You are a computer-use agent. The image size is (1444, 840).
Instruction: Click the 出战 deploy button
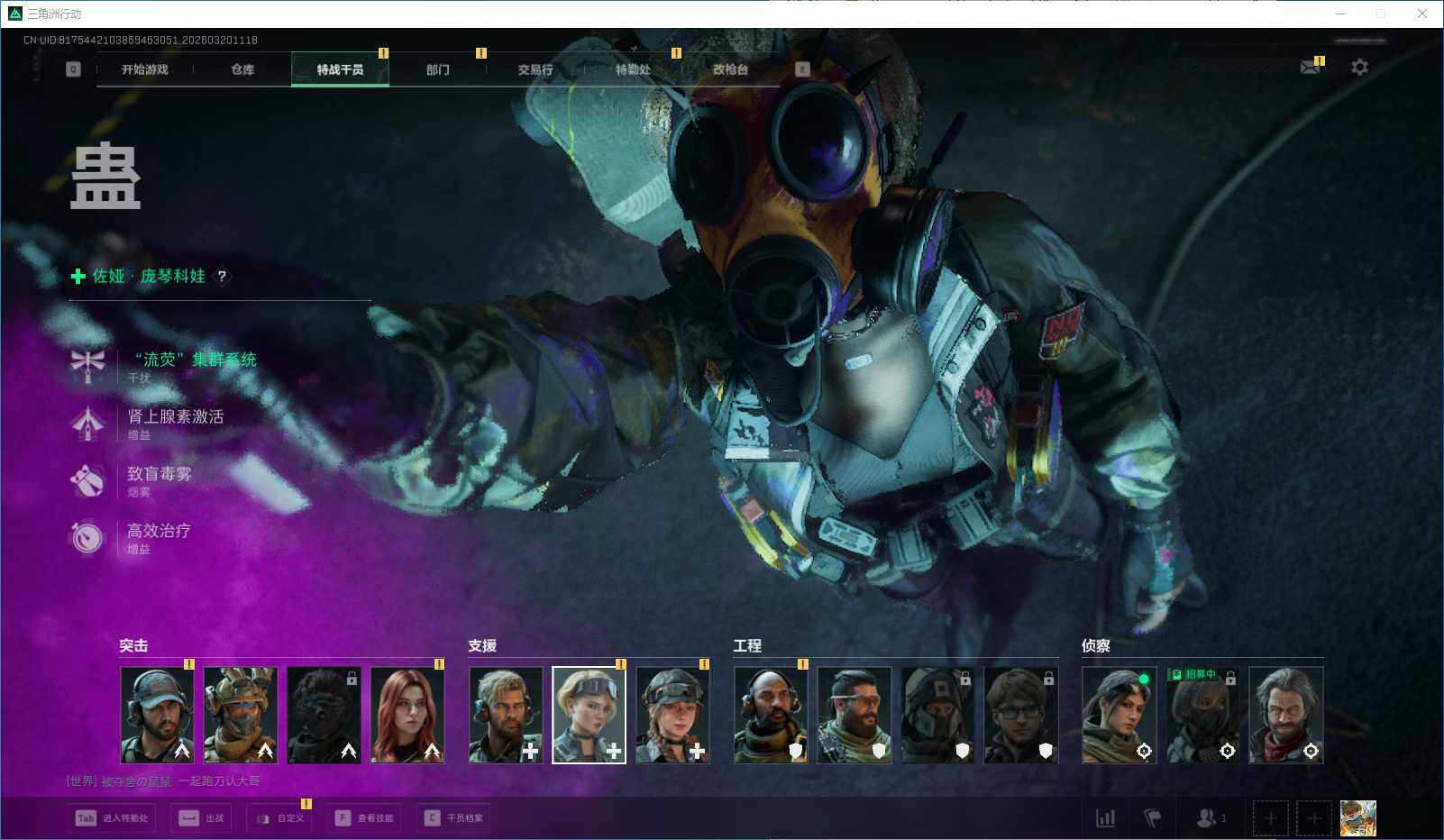pyautogui.click(x=203, y=818)
